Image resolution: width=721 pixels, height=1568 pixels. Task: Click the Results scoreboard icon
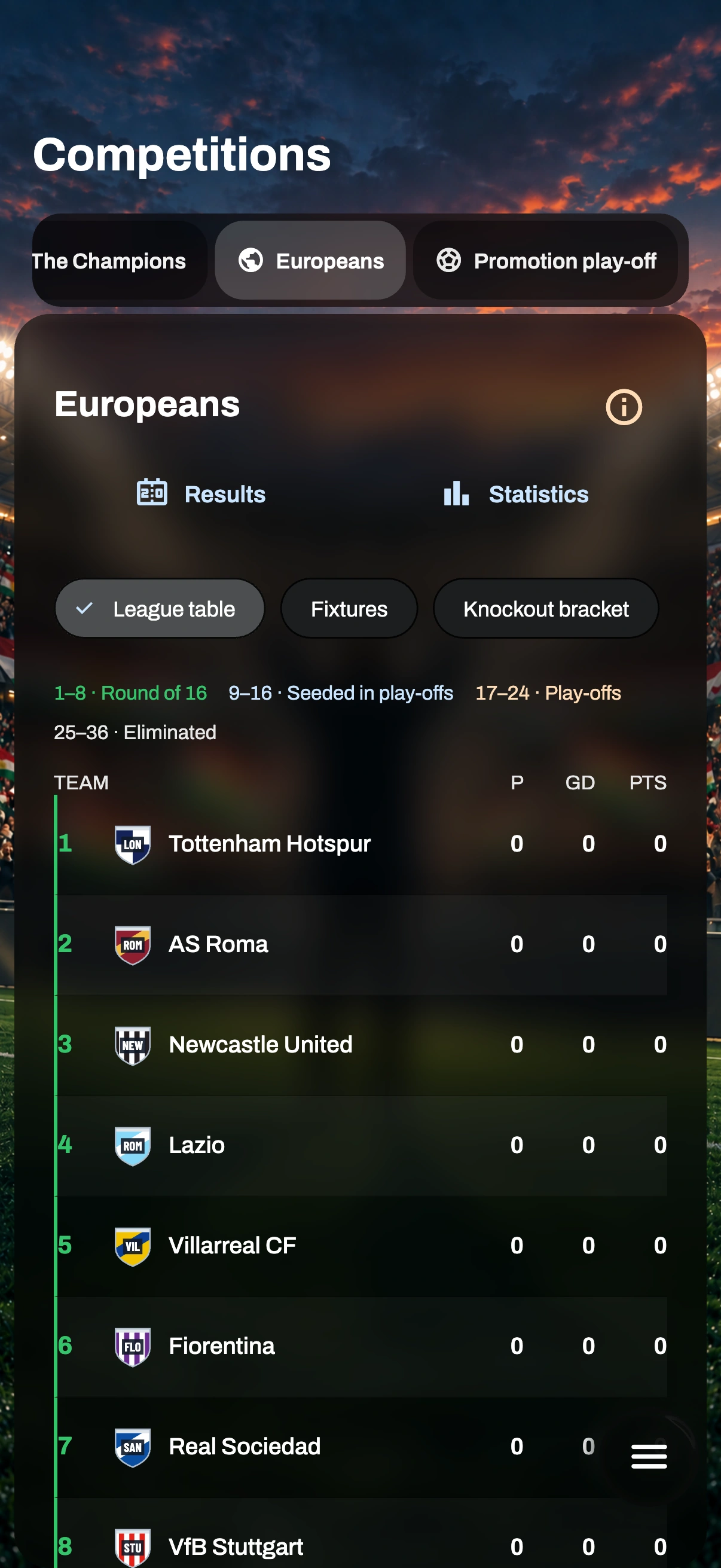coord(151,493)
